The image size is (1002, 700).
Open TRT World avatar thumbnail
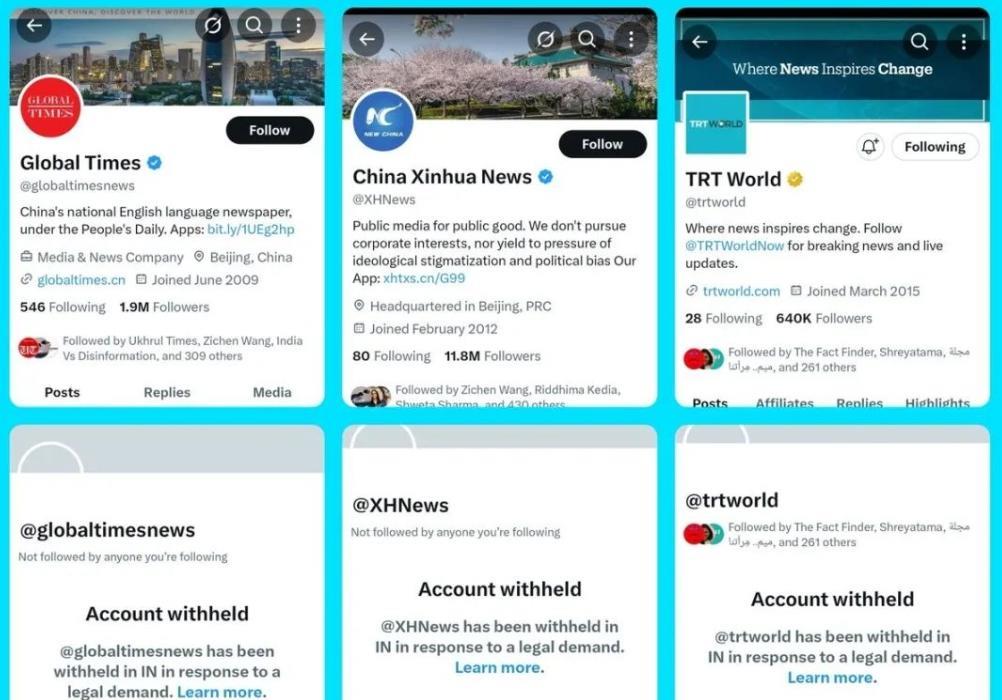click(716, 123)
